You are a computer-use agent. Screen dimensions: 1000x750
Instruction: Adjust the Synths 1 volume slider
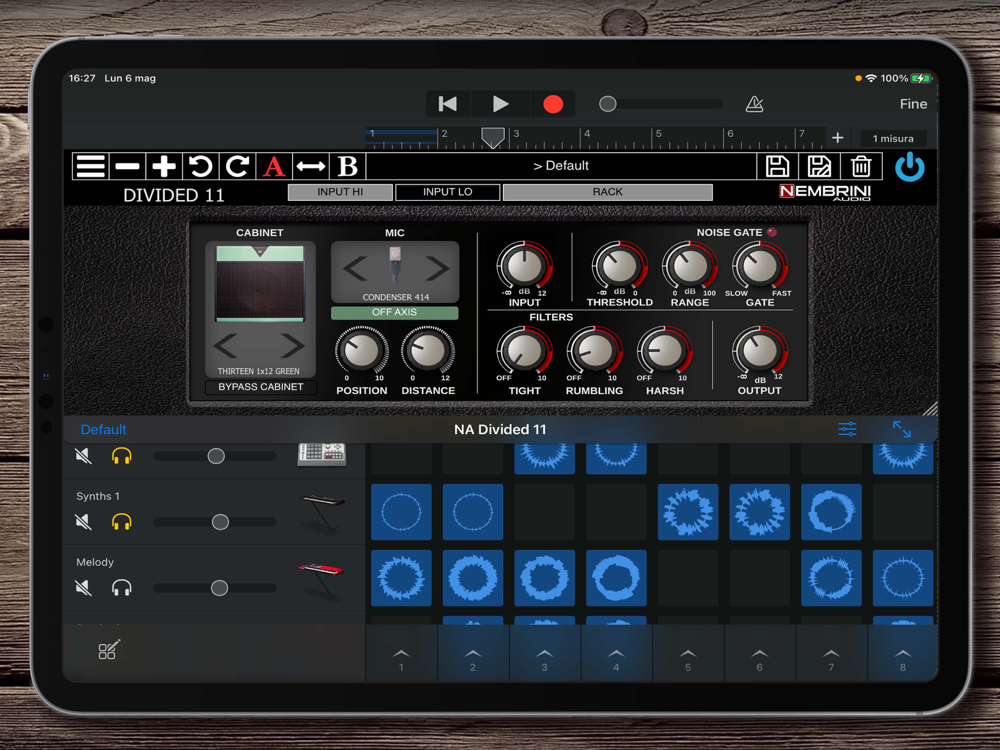[220, 522]
